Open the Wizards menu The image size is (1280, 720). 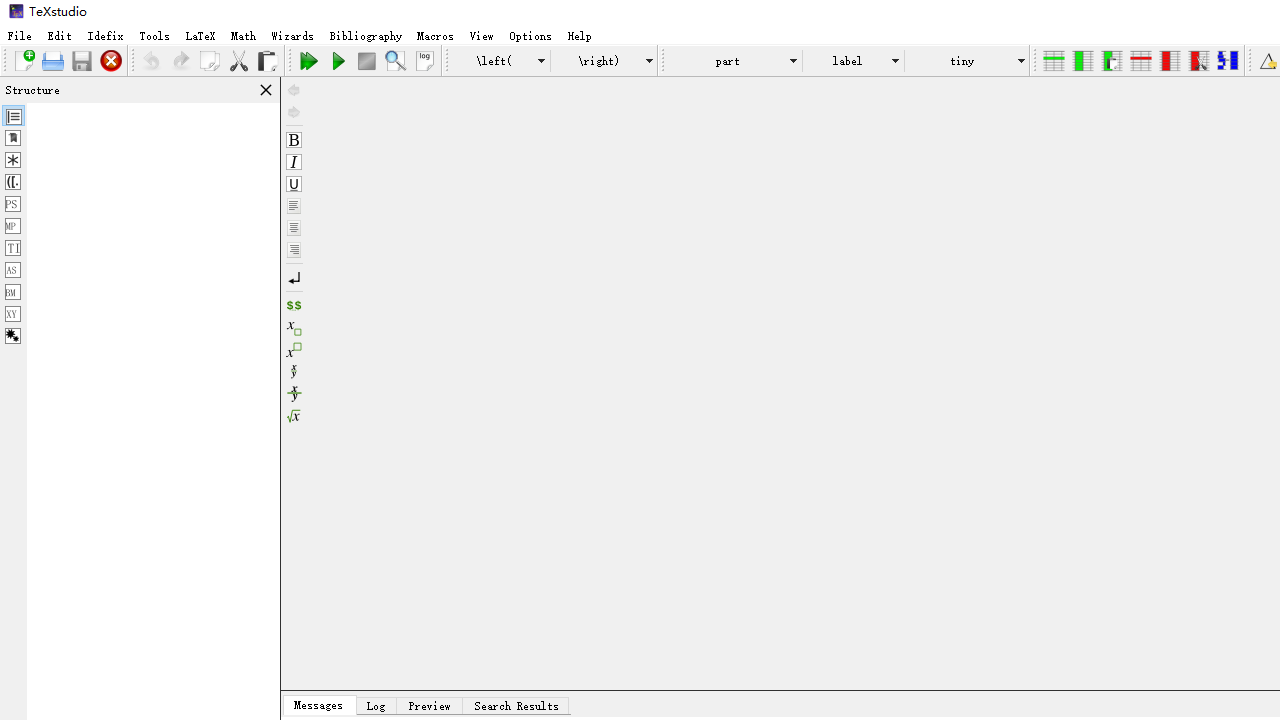click(292, 36)
